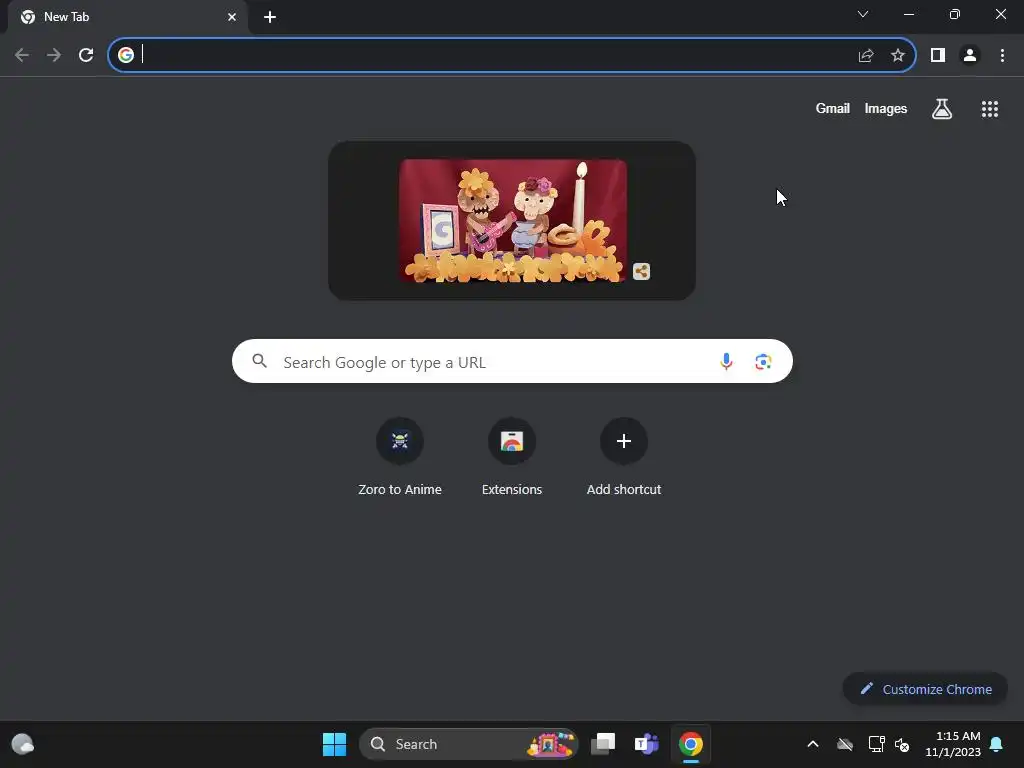Expand the tab search chevron
The height and width of the screenshot is (768, 1024).
(x=863, y=14)
